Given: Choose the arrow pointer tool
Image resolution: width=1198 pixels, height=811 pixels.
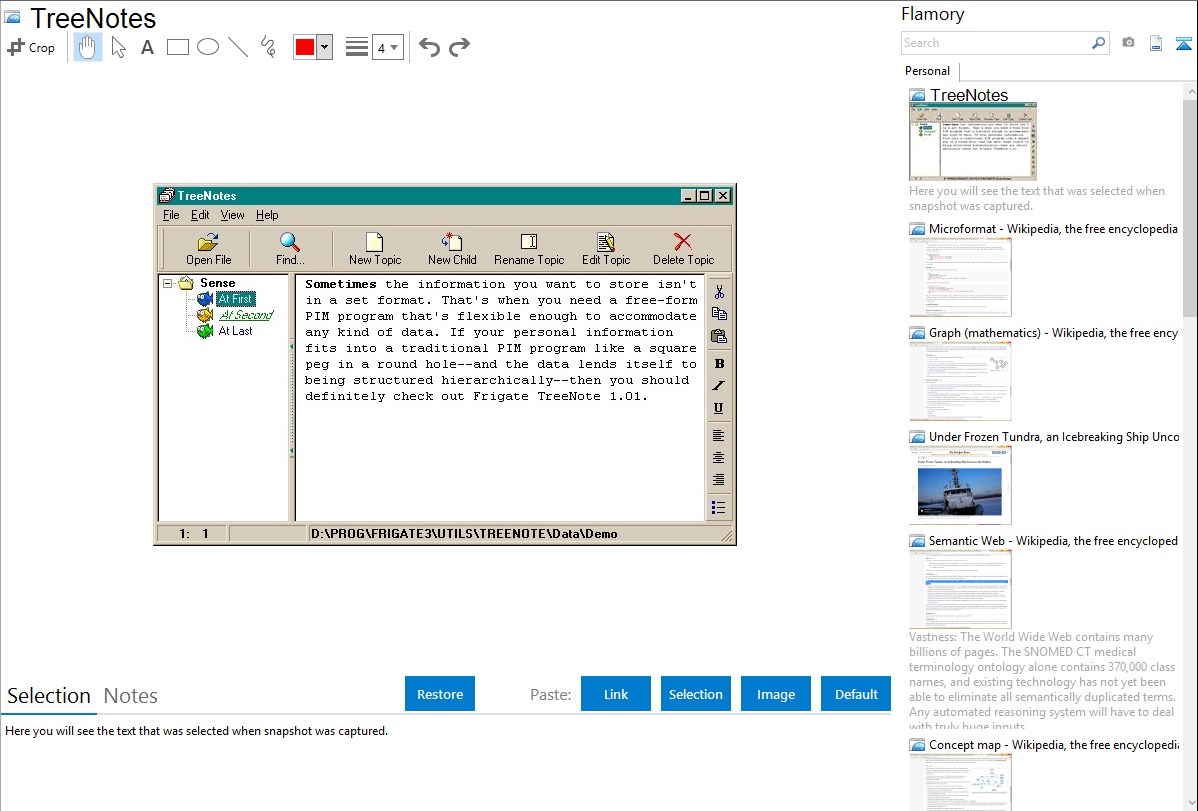Looking at the screenshot, I should pos(118,47).
